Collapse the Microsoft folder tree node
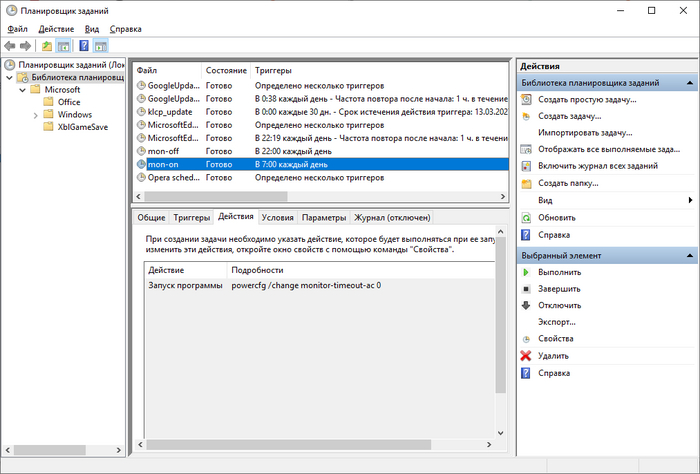 [23, 90]
